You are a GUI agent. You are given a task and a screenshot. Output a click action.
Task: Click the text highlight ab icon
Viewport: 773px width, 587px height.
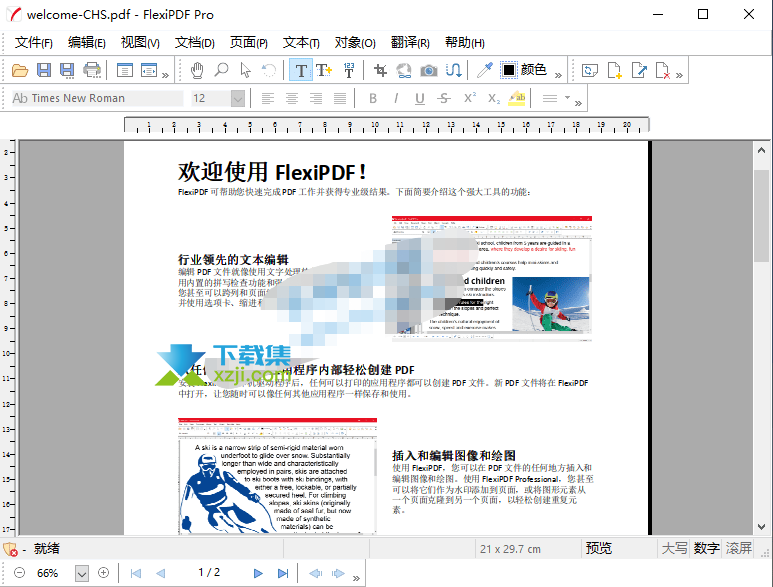(x=517, y=98)
